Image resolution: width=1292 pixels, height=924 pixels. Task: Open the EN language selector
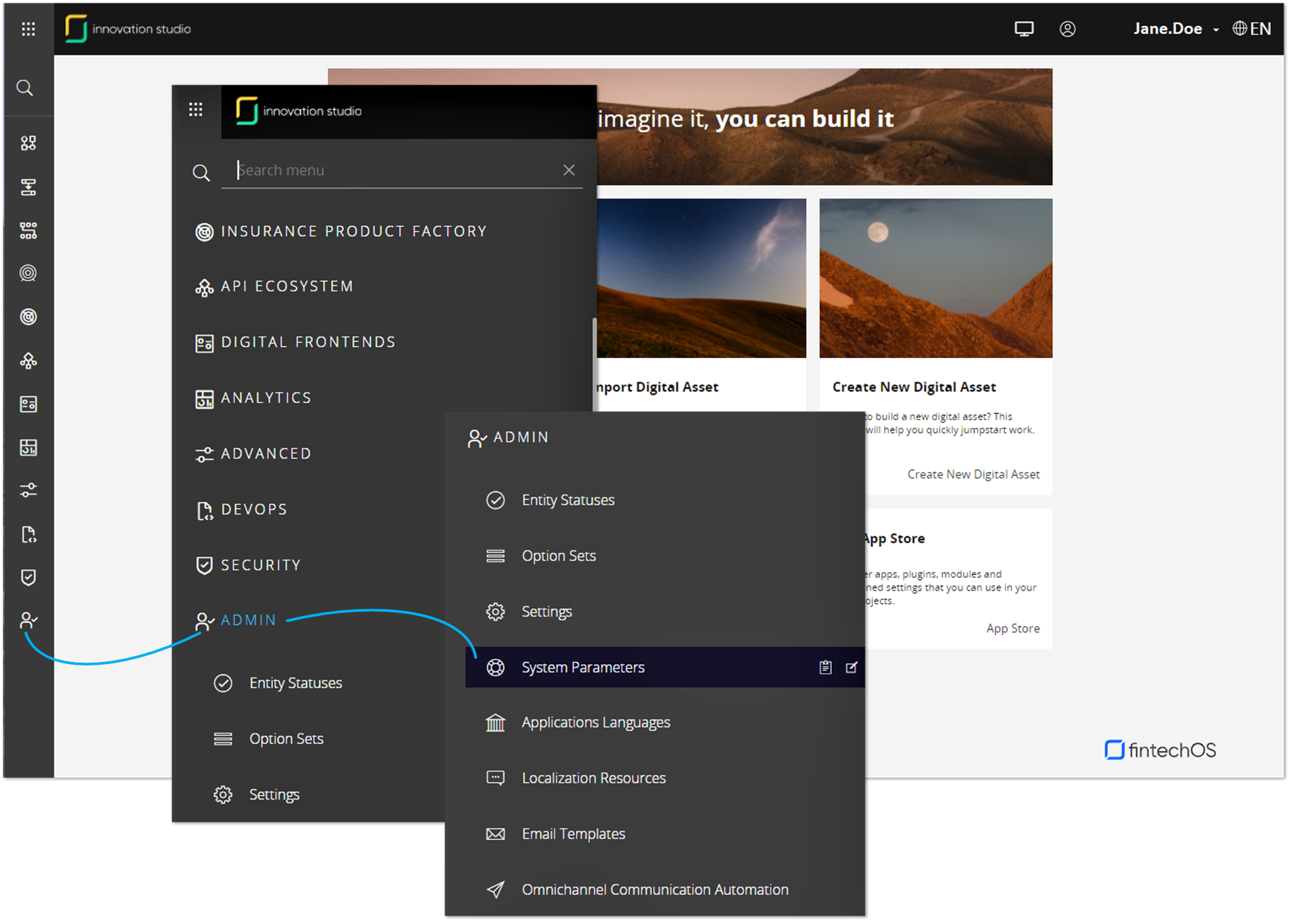[1252, 29]
